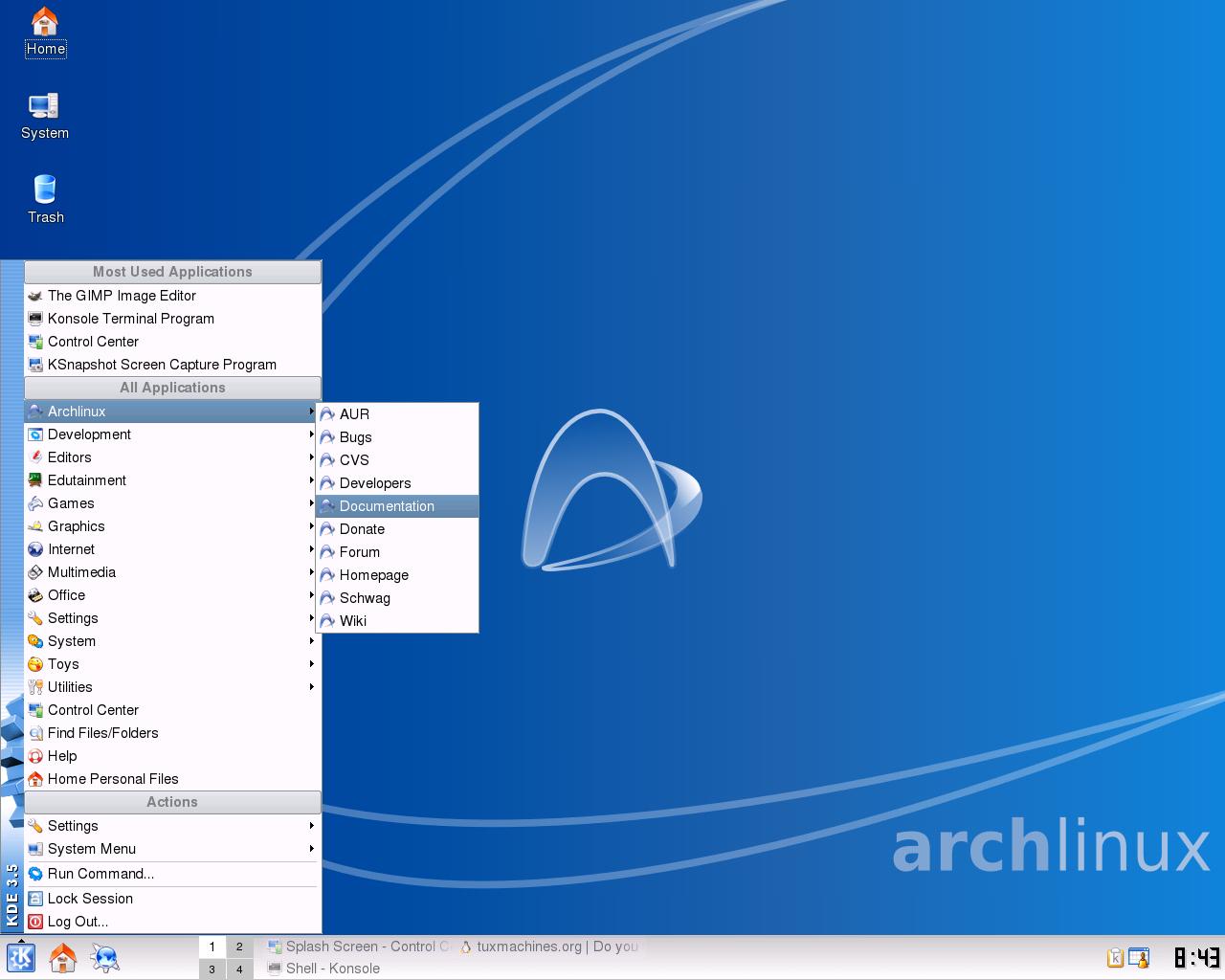Switch to virtual desktop 2 in pager

coord(240,947)
